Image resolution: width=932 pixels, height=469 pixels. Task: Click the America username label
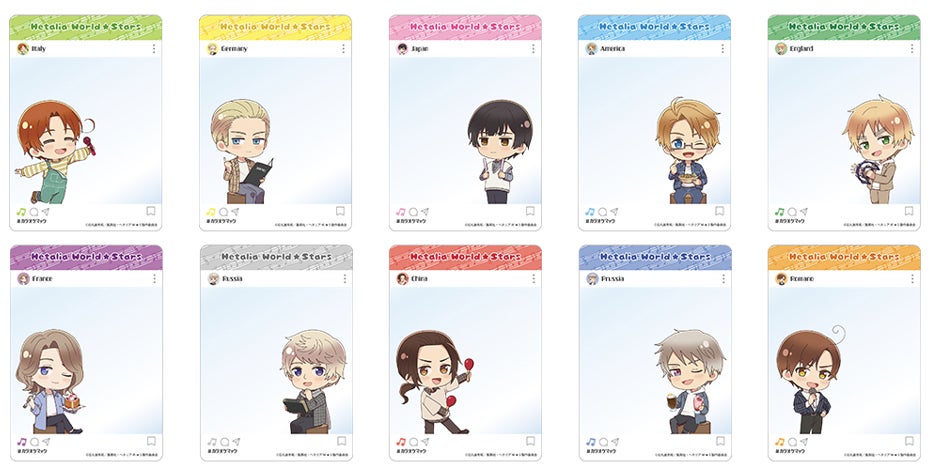coord(612,49)
